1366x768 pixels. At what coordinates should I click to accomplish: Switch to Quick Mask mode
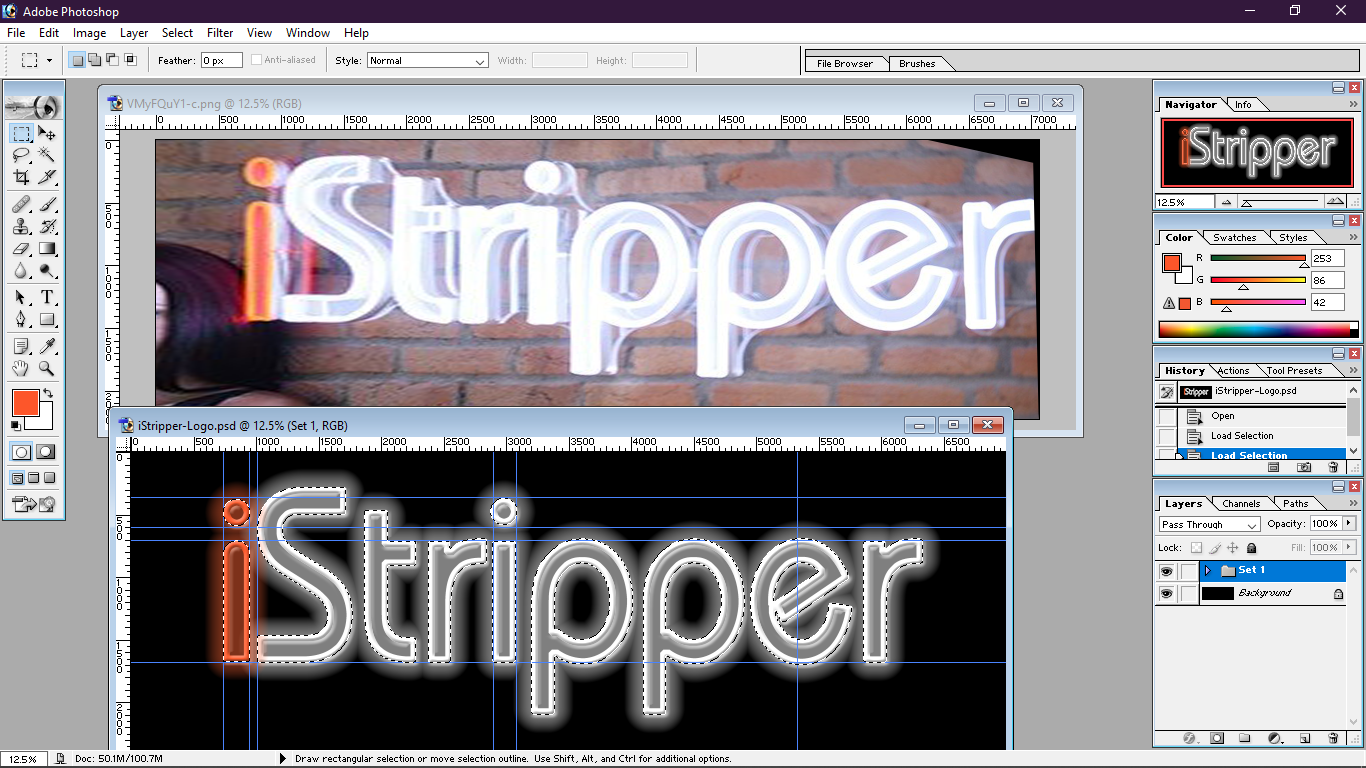pos(46,452)
